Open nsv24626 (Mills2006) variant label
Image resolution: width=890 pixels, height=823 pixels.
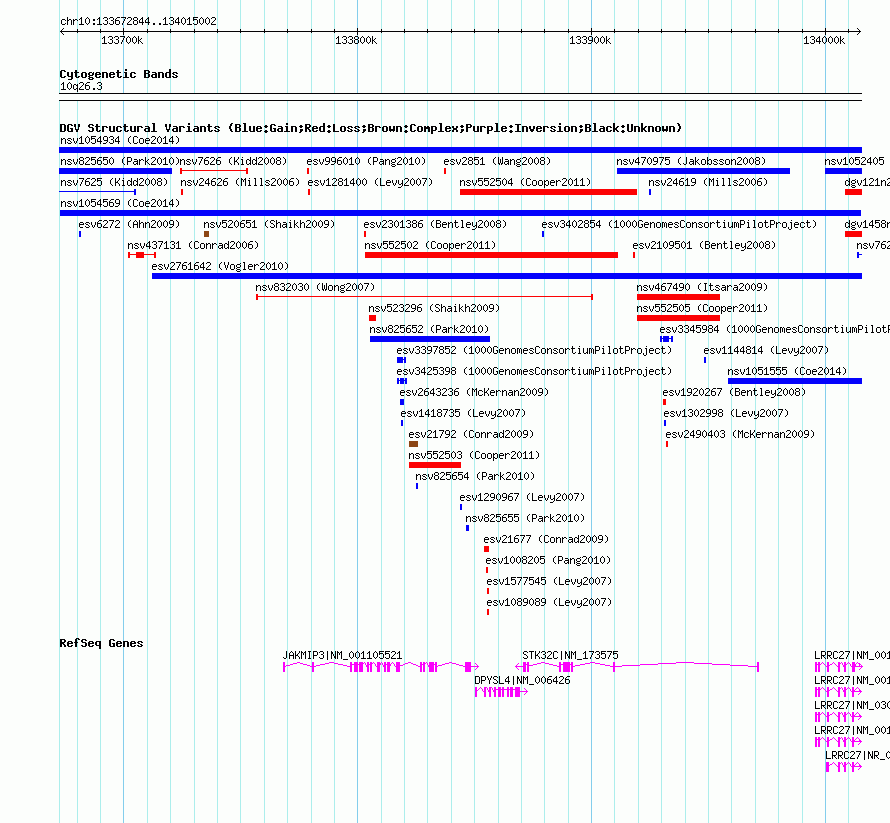pyautogui.click(x=240, y=182)
